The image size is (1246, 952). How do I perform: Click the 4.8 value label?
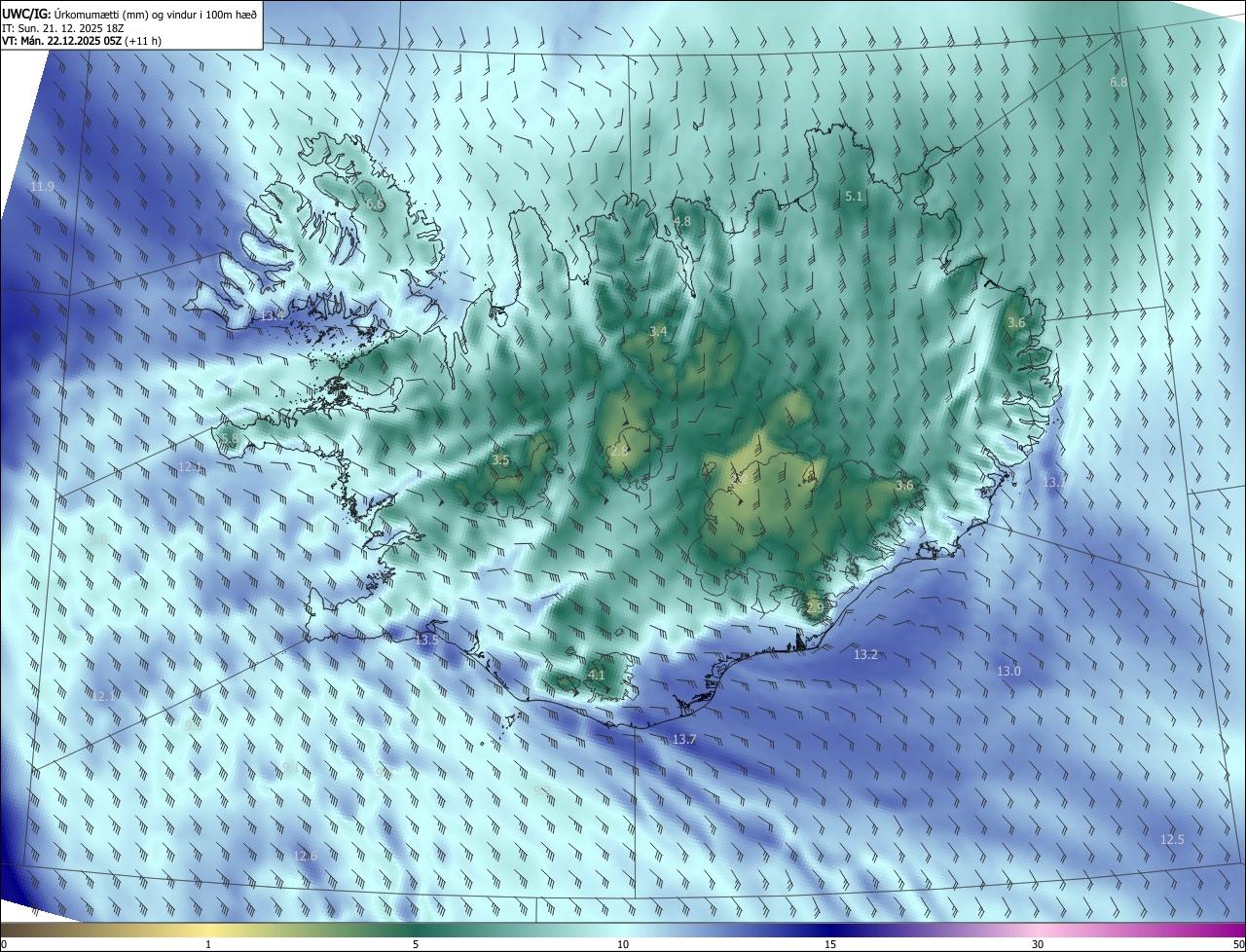click(682, 222)
